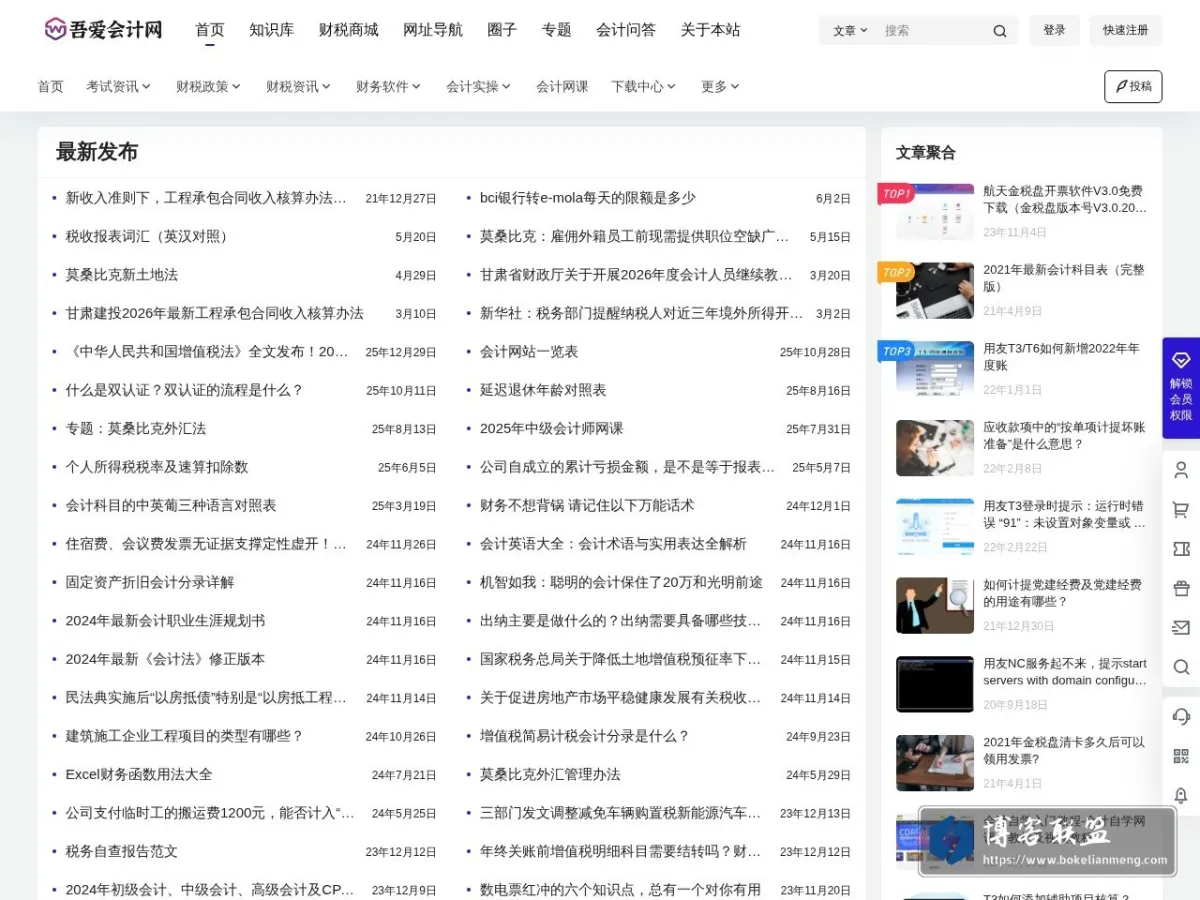
Task: Click the sidebar magnifier search icon
Action: click(1181, 667)
